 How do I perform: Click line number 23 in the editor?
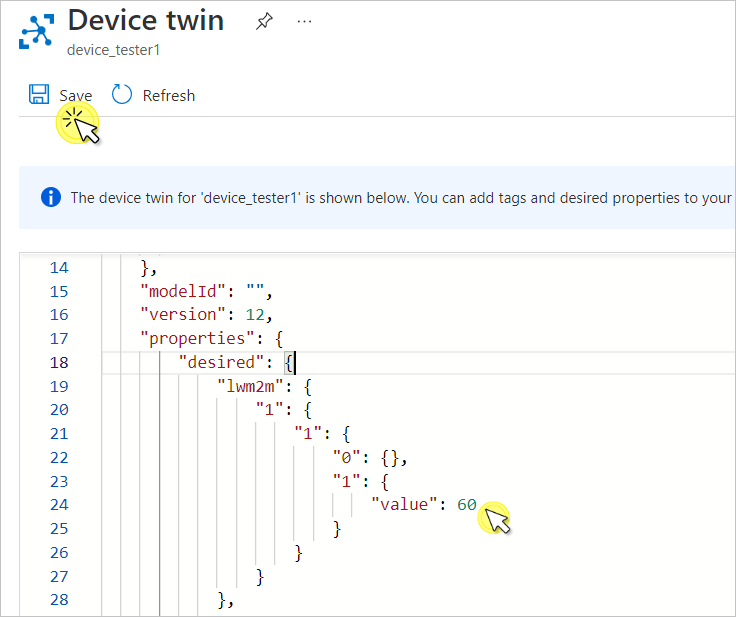pyautogui.click(x=59, y=482)
